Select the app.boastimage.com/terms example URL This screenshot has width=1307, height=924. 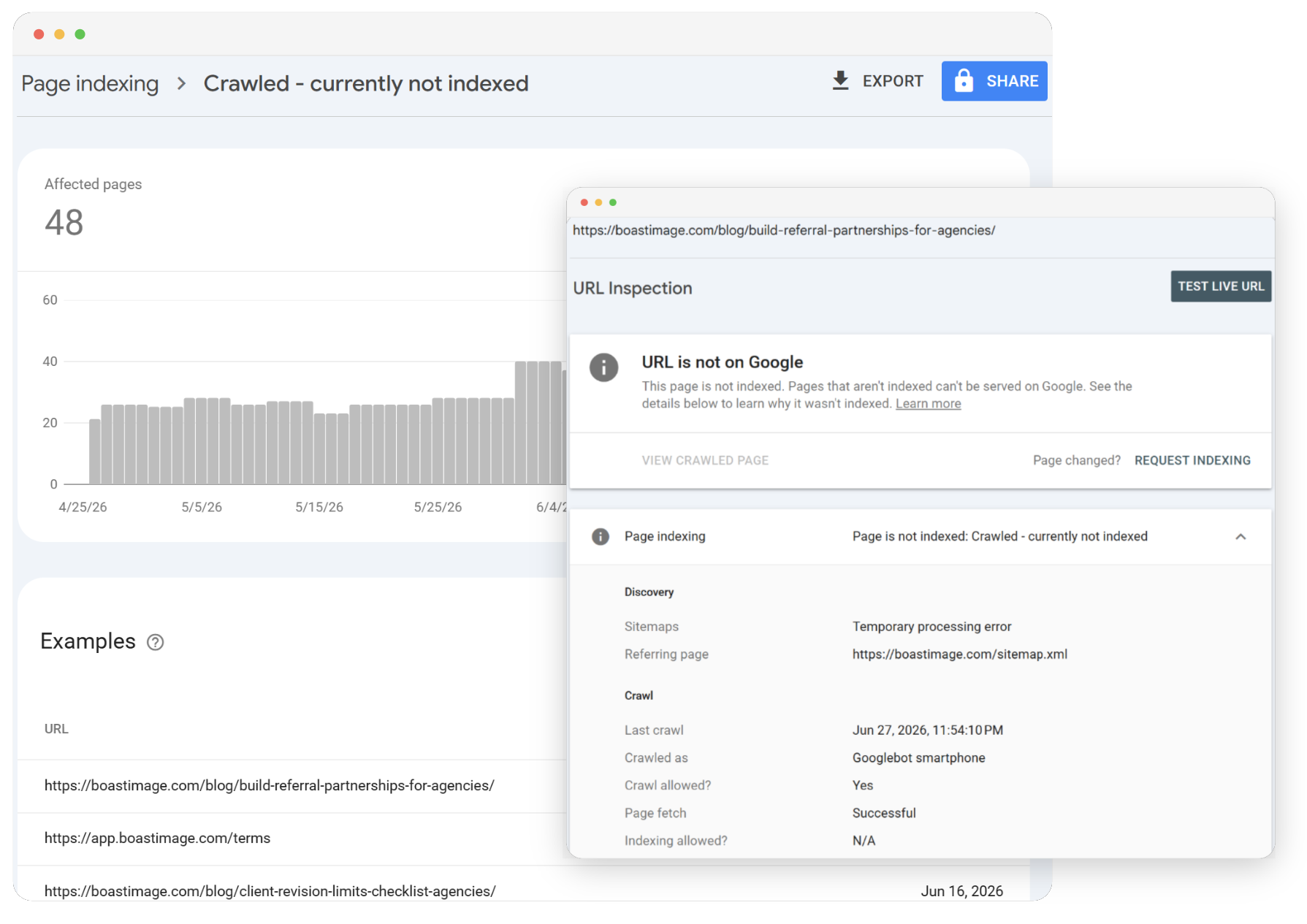click(x=157, y=839)
